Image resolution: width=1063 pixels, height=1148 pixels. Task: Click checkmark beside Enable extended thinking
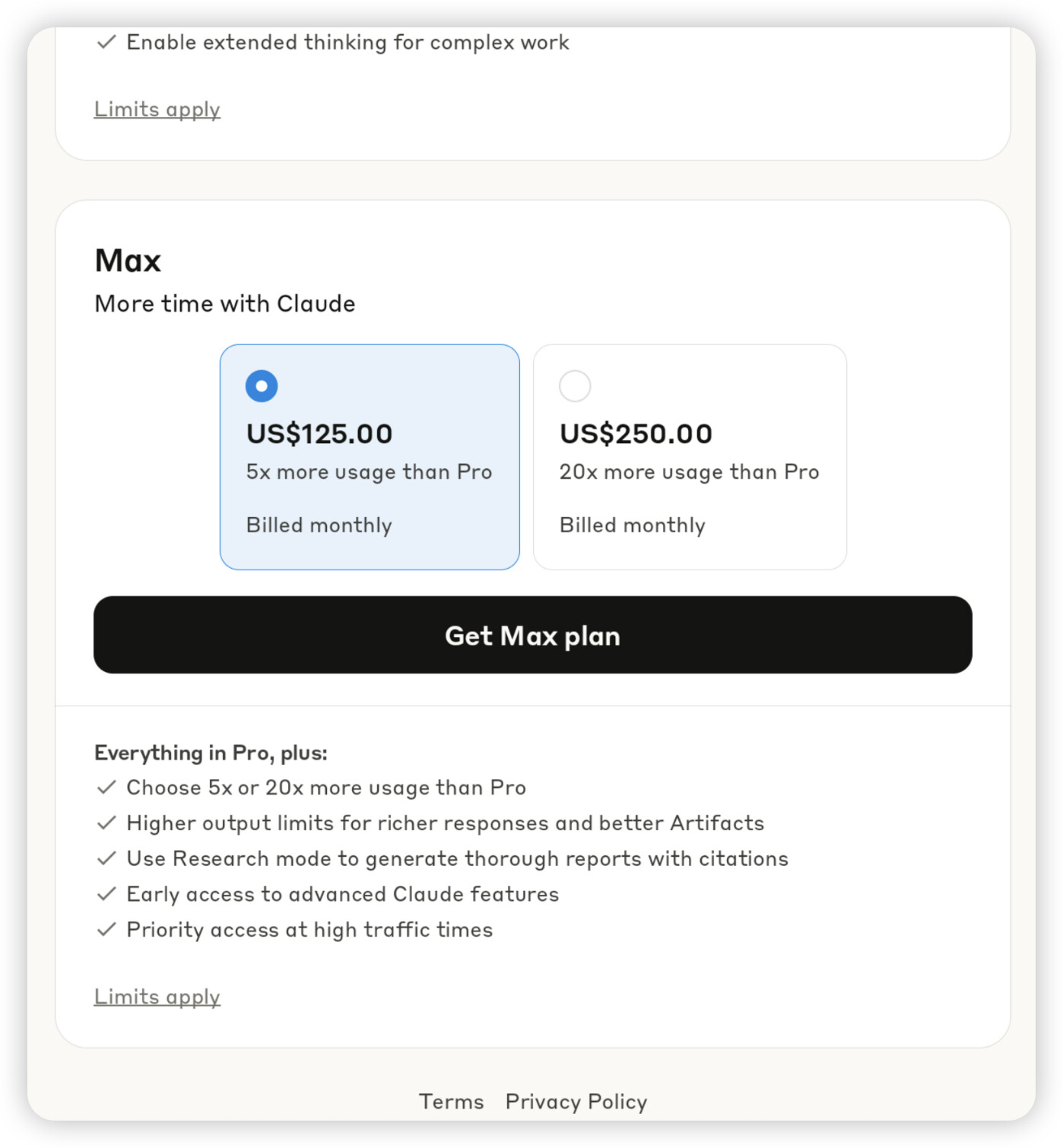(106, 42)
